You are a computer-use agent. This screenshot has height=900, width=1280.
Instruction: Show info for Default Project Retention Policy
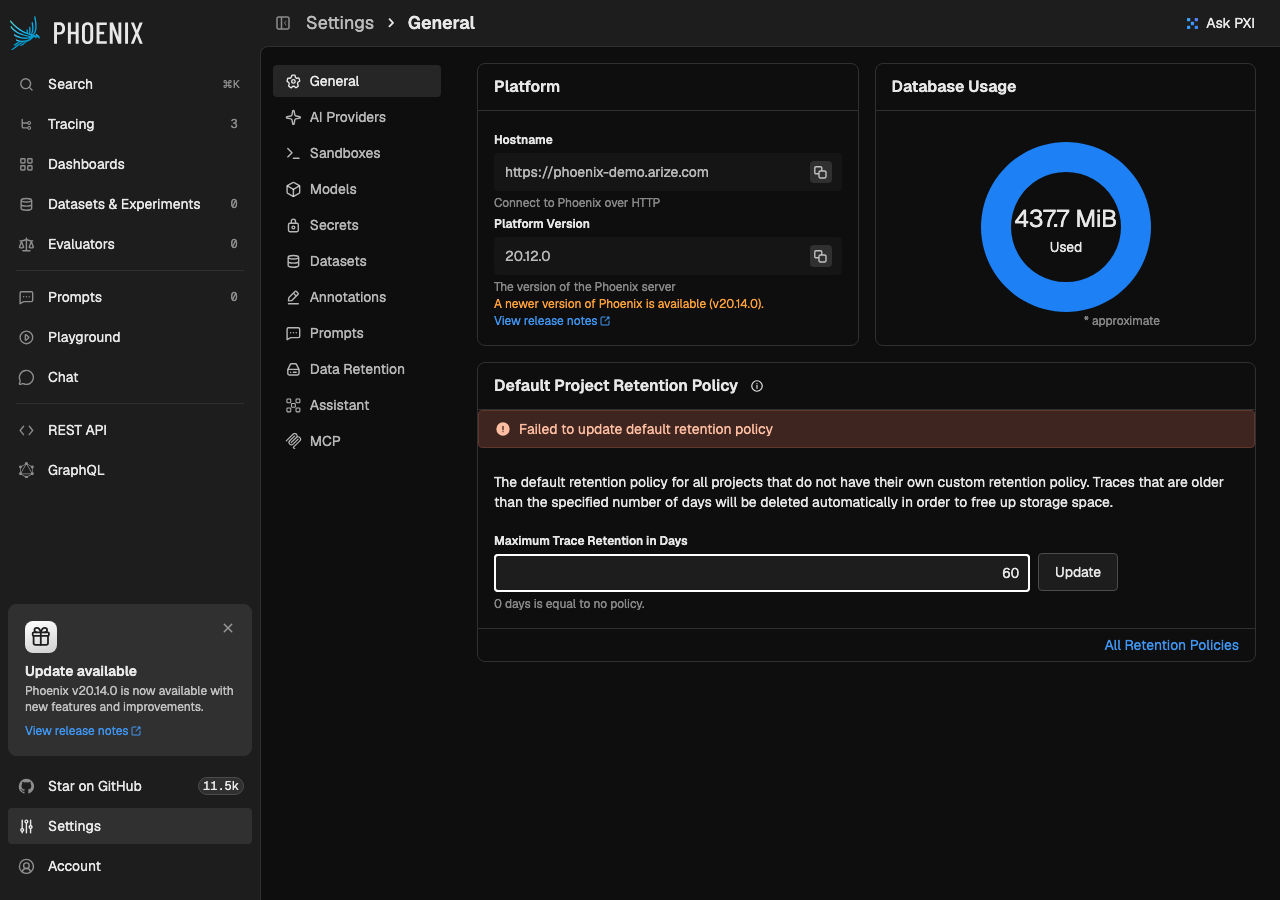pyautogui.click(x=757, y=386)
